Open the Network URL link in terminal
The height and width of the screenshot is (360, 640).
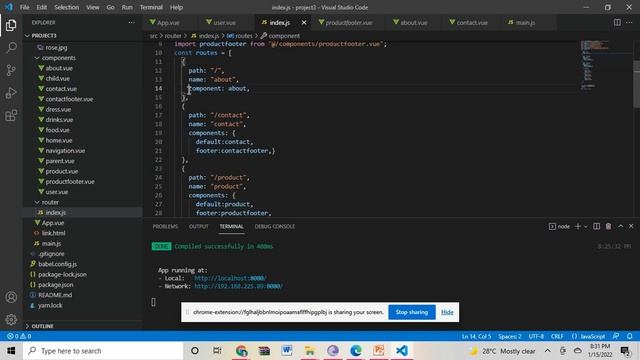[x=238, y=287]
